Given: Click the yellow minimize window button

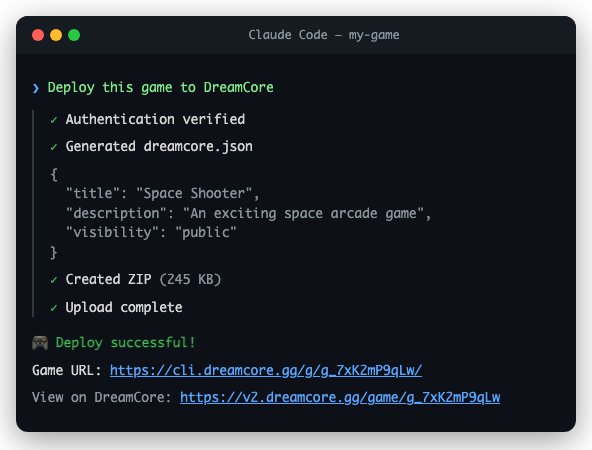Looking at the screenshot, I should [56, 35].
